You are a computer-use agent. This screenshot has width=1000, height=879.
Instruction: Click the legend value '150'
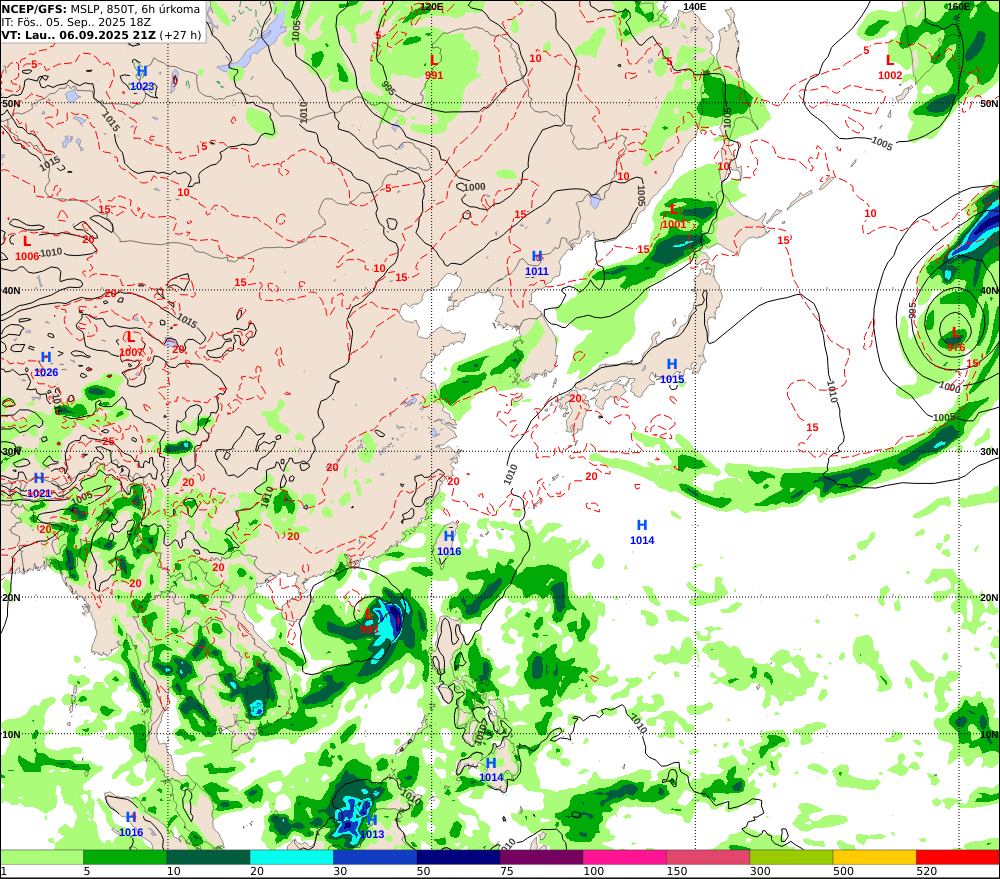click(x=677, y=871)
